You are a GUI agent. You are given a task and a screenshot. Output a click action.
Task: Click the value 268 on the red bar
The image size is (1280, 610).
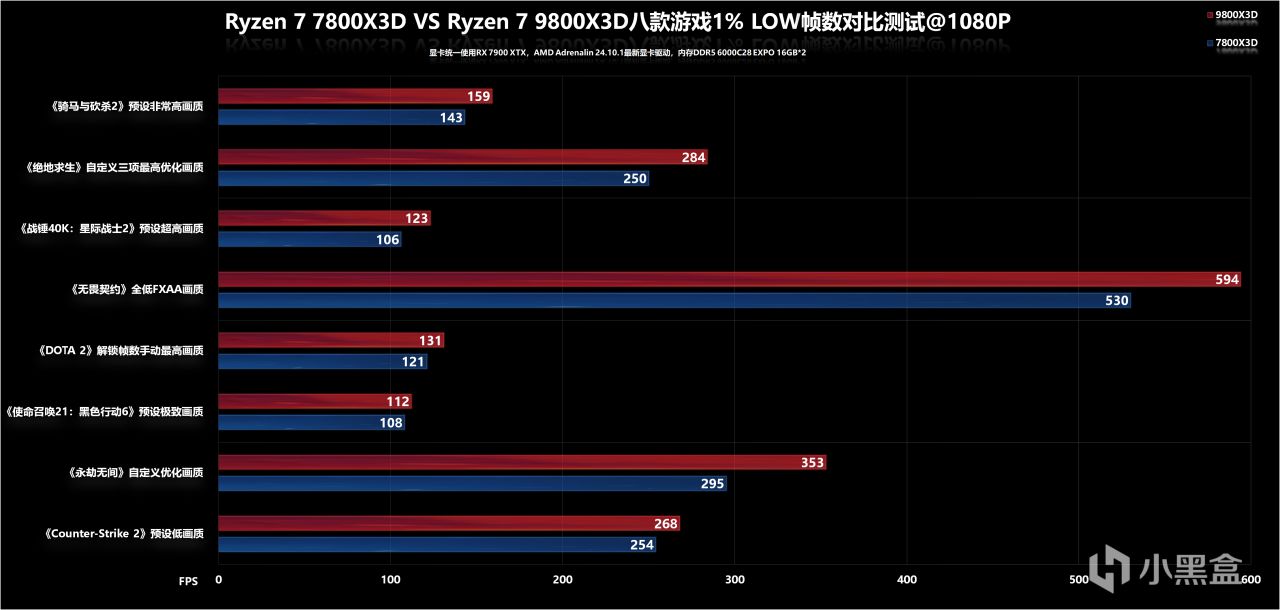click(x=666, y=524)
